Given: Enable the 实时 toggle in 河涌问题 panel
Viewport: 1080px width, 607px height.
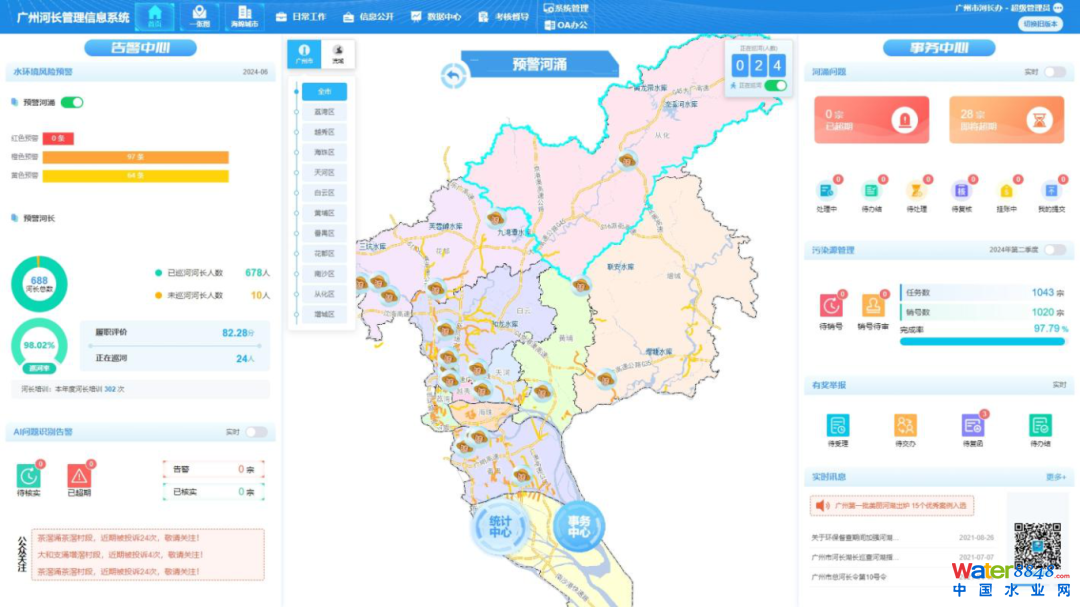Looking at the screenshot, I should click(1054, 72).
